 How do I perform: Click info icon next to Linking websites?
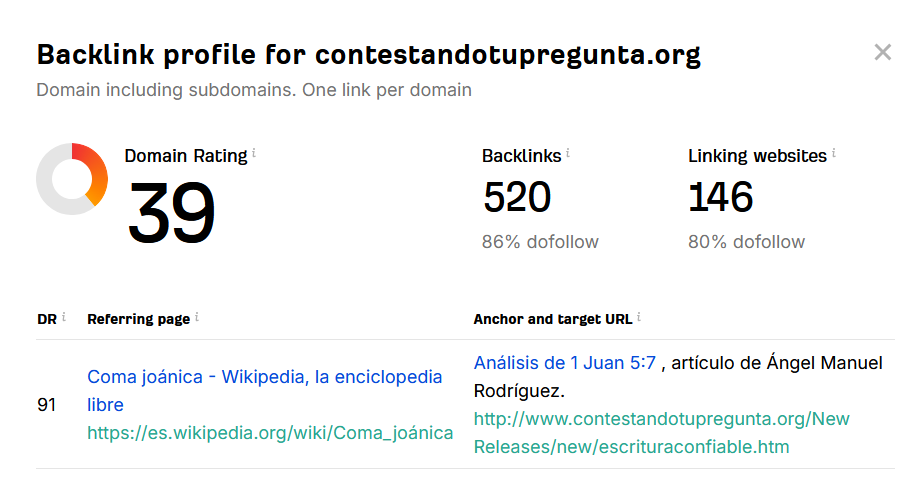point(834,153)
